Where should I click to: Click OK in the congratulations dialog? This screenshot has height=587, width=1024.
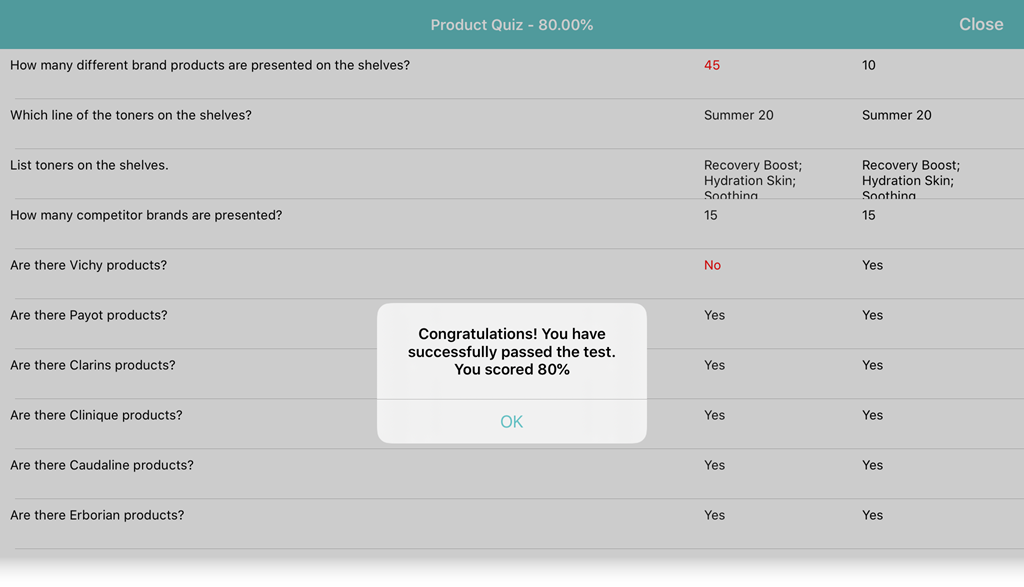511,422
